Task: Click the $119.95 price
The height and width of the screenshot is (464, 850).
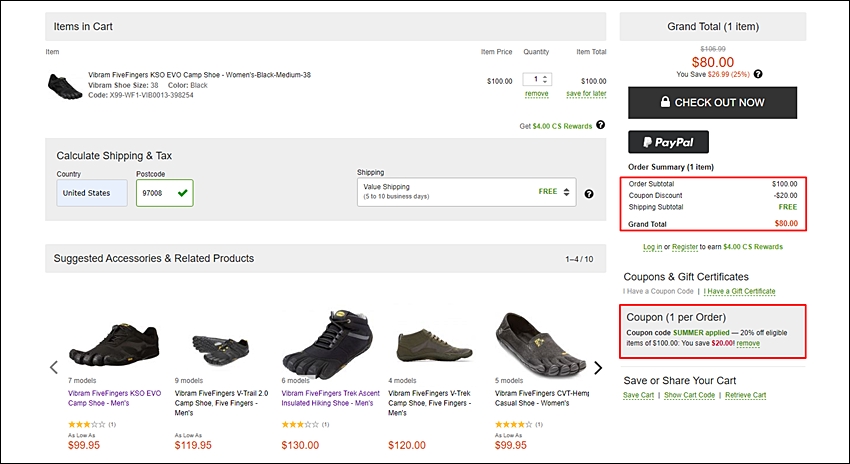Action: click(193, 446)
